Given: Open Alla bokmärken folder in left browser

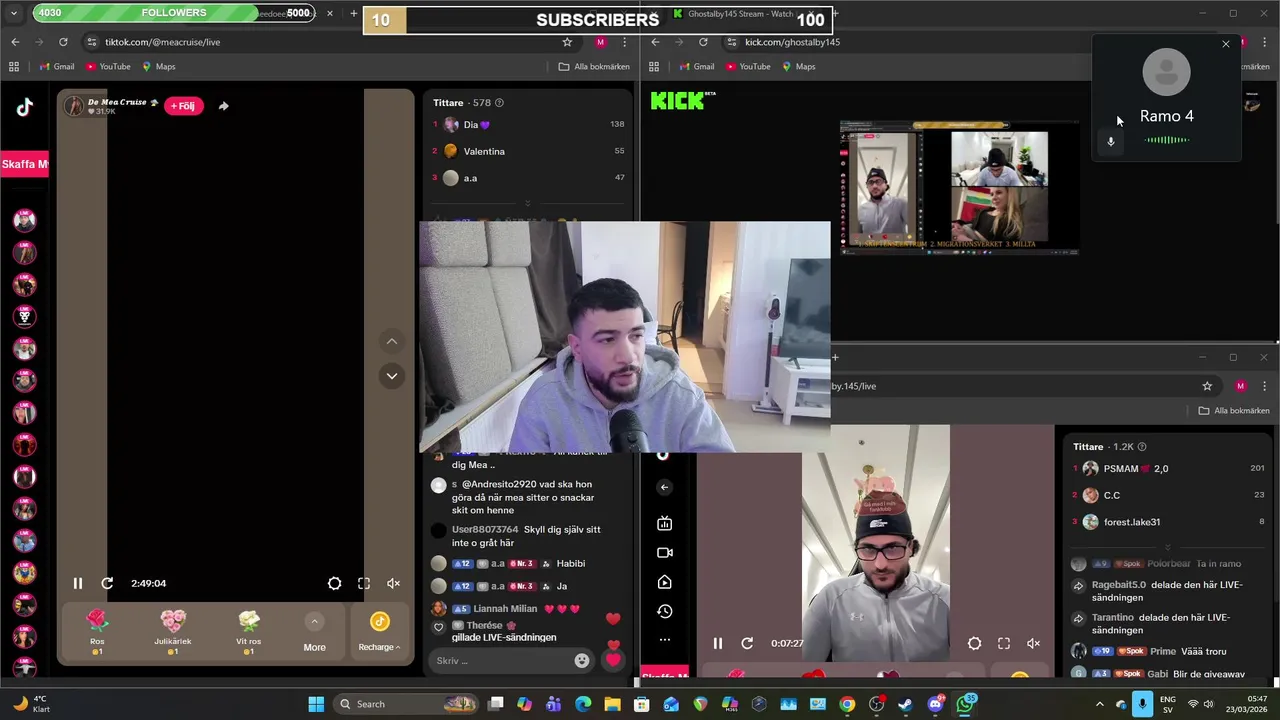Looking at the screenshot, I should coord(594,66).
